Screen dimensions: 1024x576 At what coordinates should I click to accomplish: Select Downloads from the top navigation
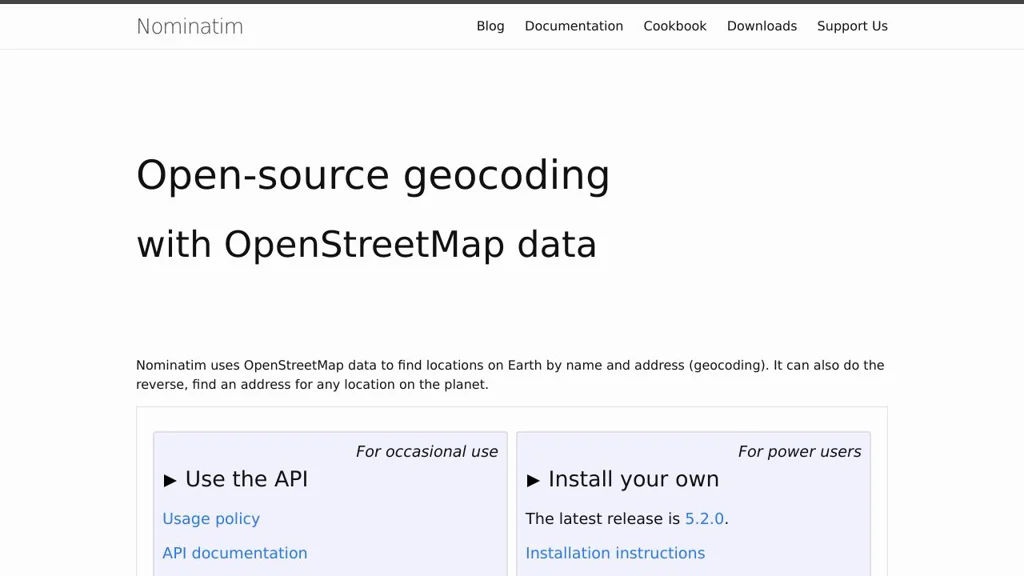pos(761,26)
